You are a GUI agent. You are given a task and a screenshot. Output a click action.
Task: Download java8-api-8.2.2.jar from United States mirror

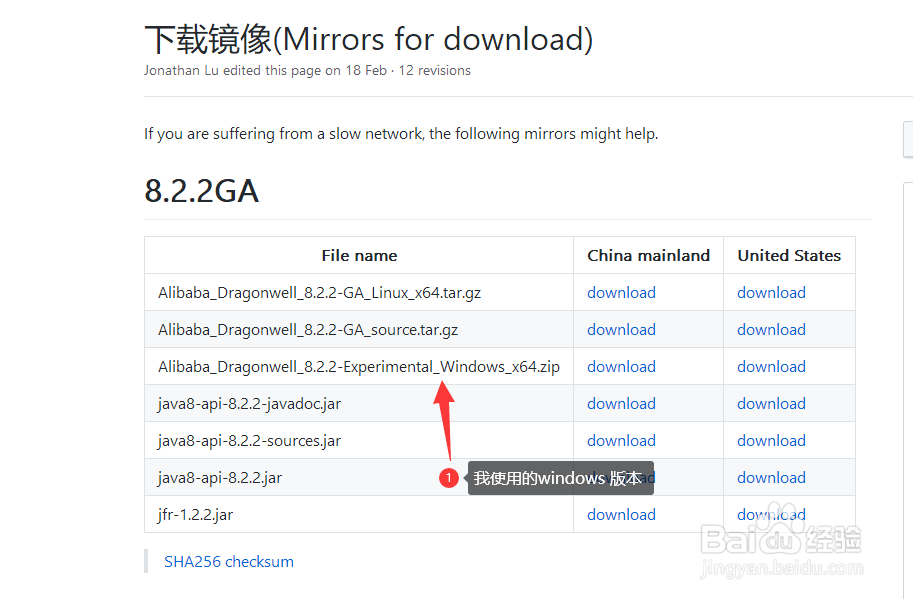(772, 477)
